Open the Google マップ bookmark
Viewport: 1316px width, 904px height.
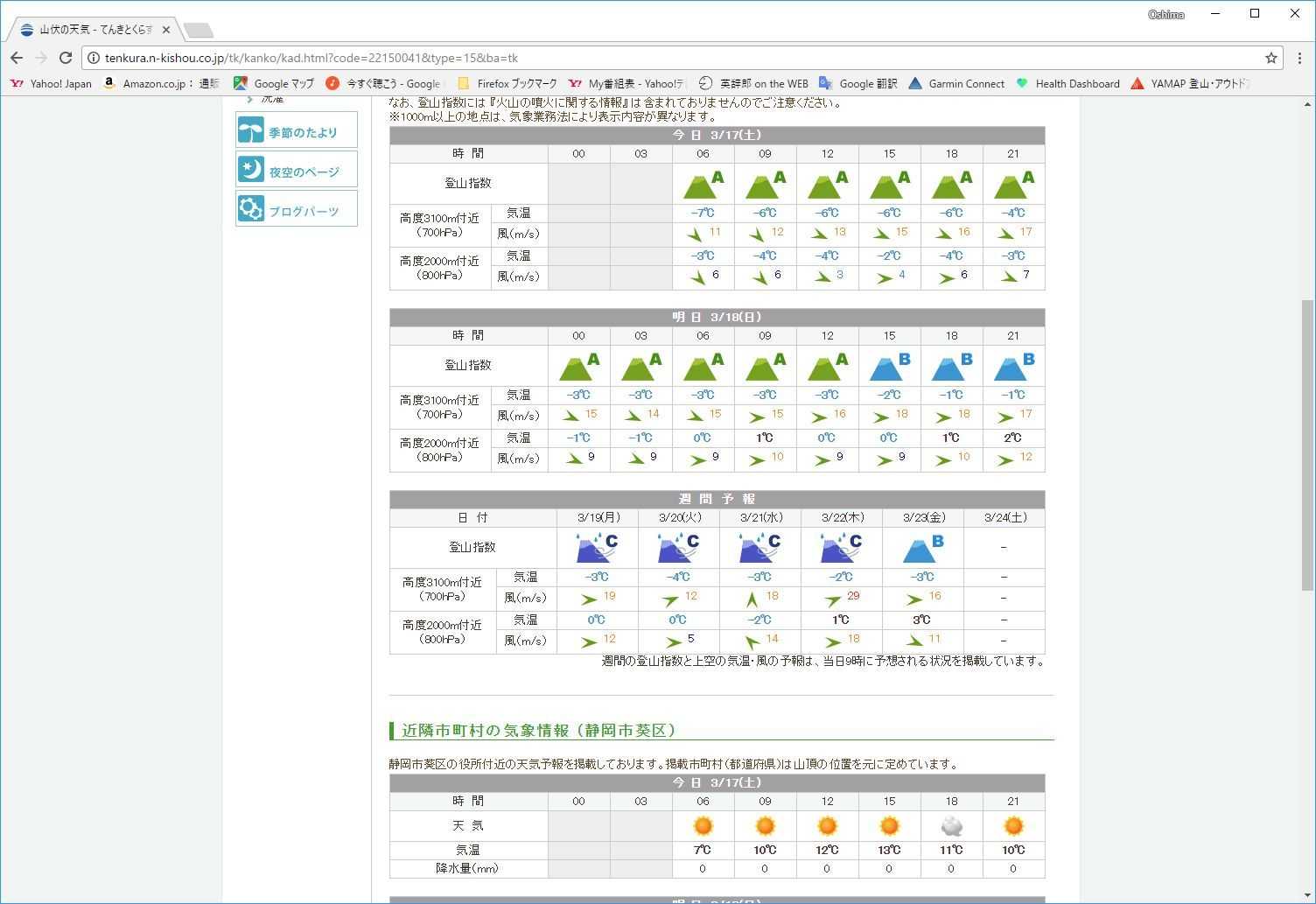click(x=273, y=84)
